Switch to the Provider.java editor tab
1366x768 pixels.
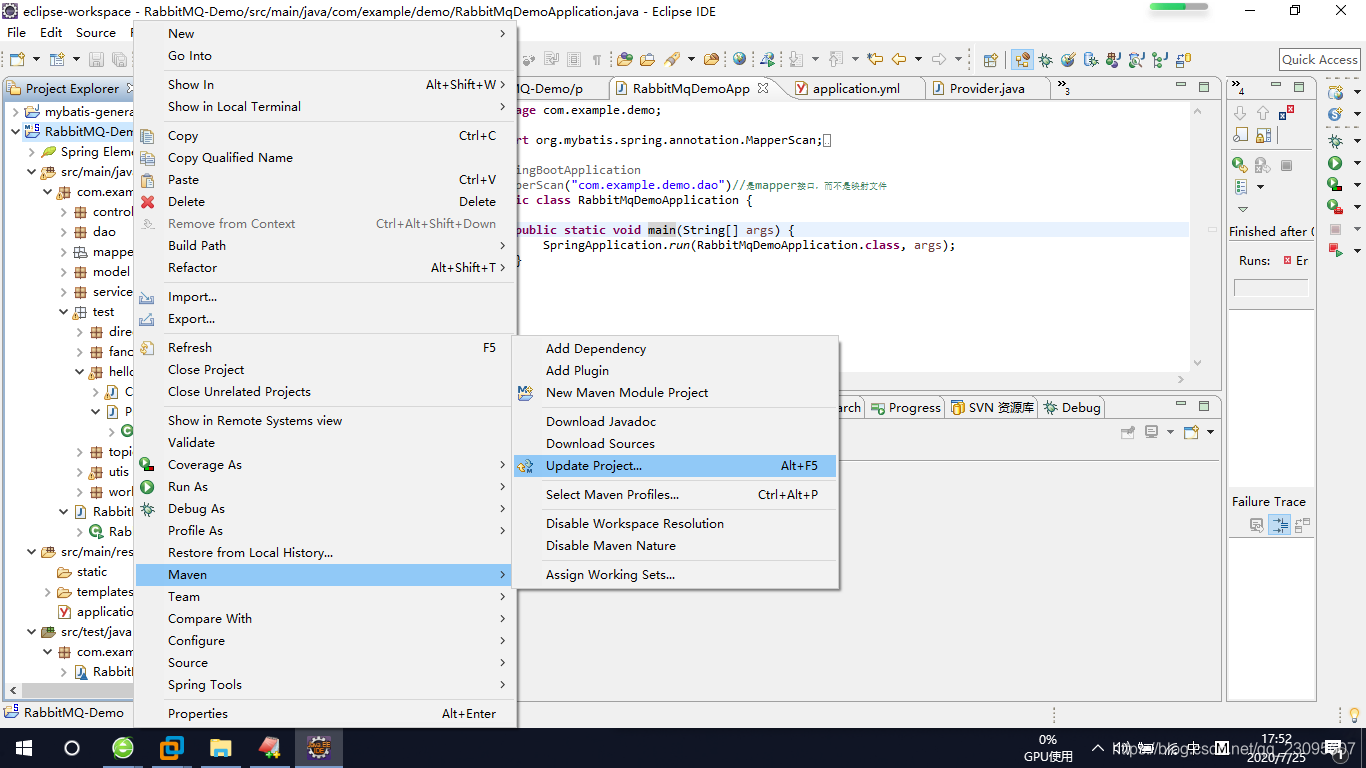click(987, 88)
